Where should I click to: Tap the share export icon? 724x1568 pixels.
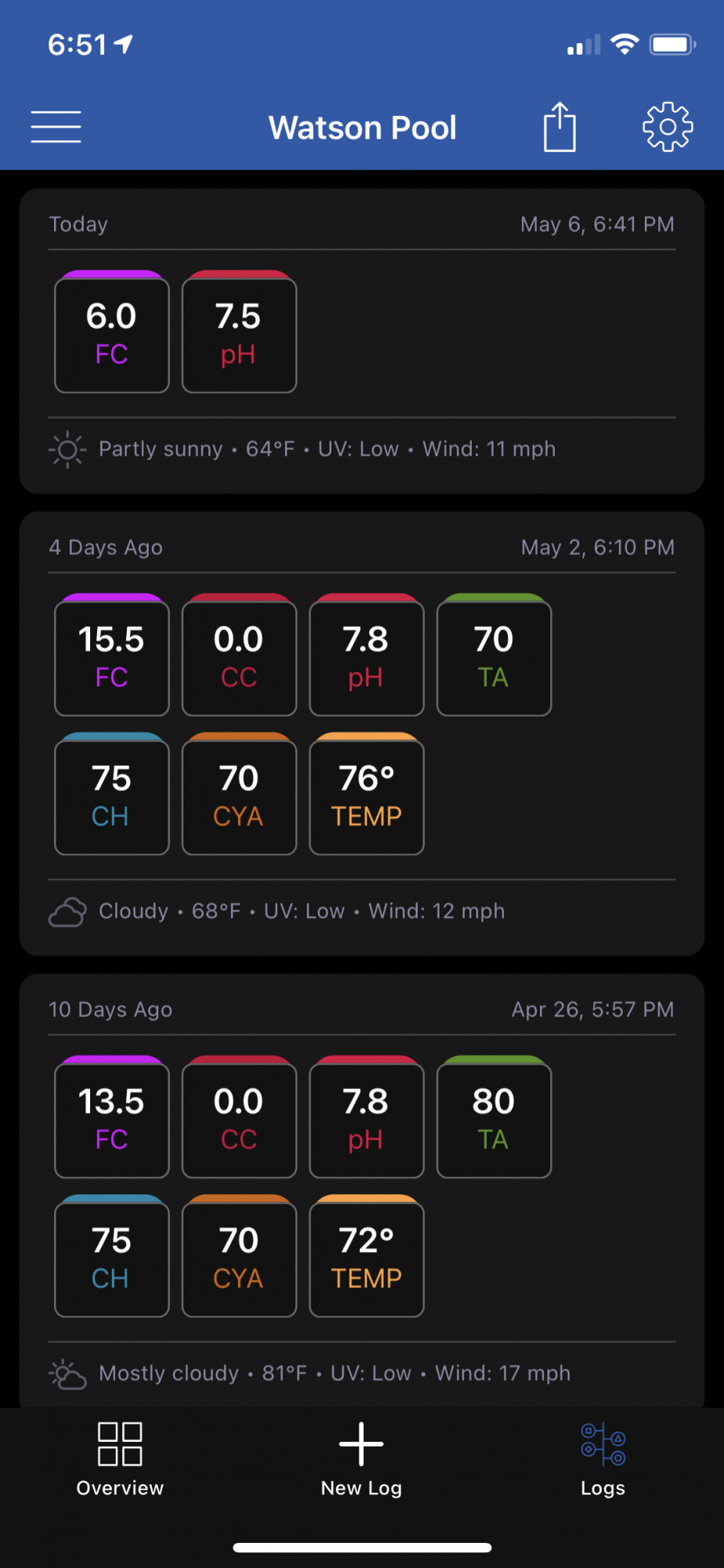point(559,126)
